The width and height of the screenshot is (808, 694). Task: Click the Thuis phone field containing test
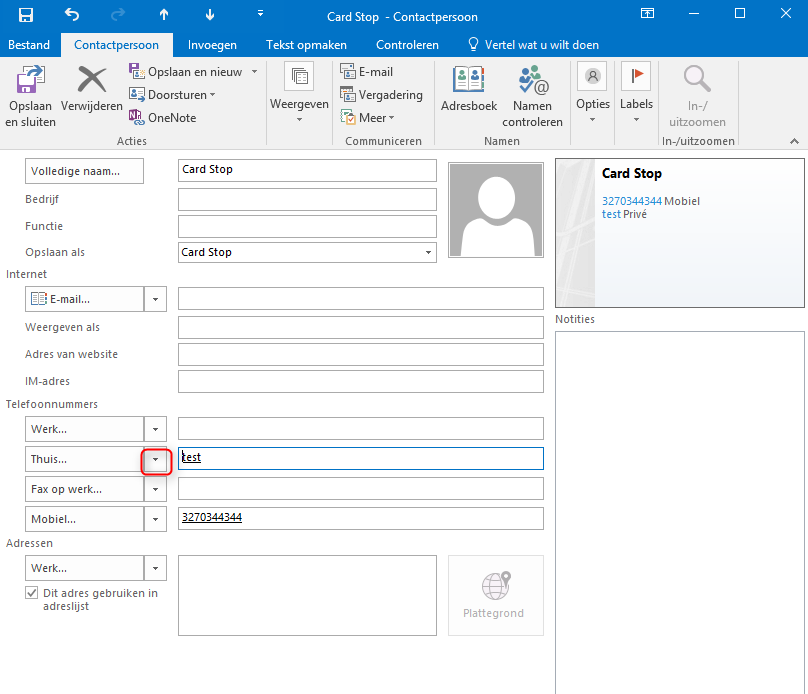pos(361,458)
